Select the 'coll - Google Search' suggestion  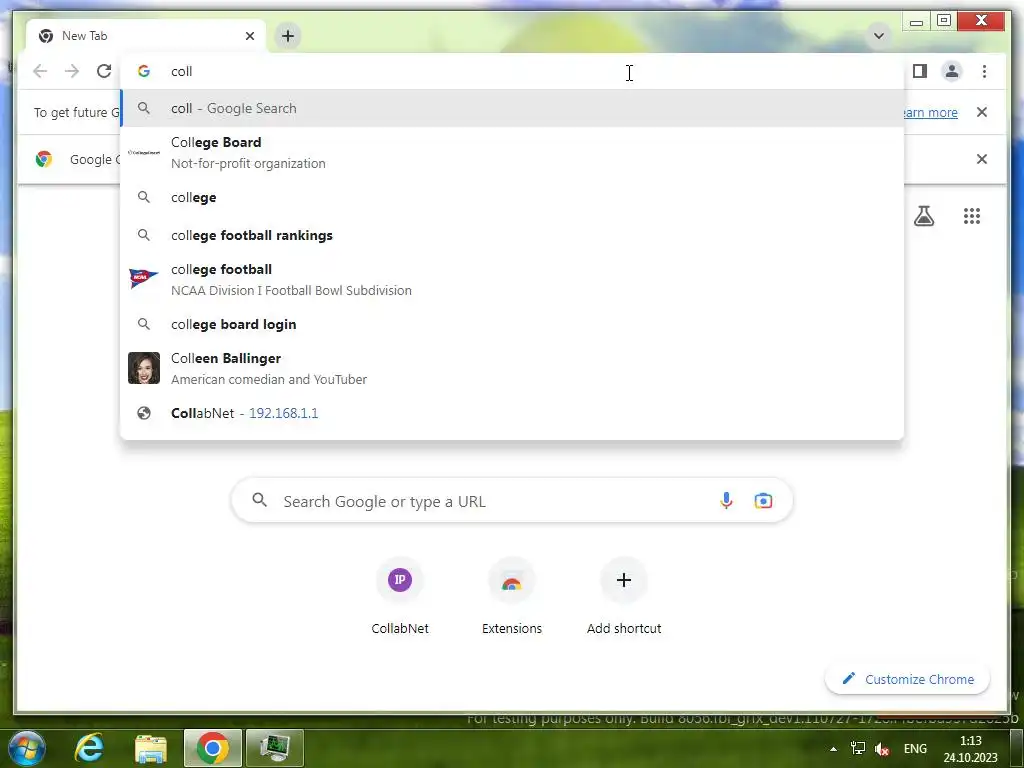(x=513, y=108)
